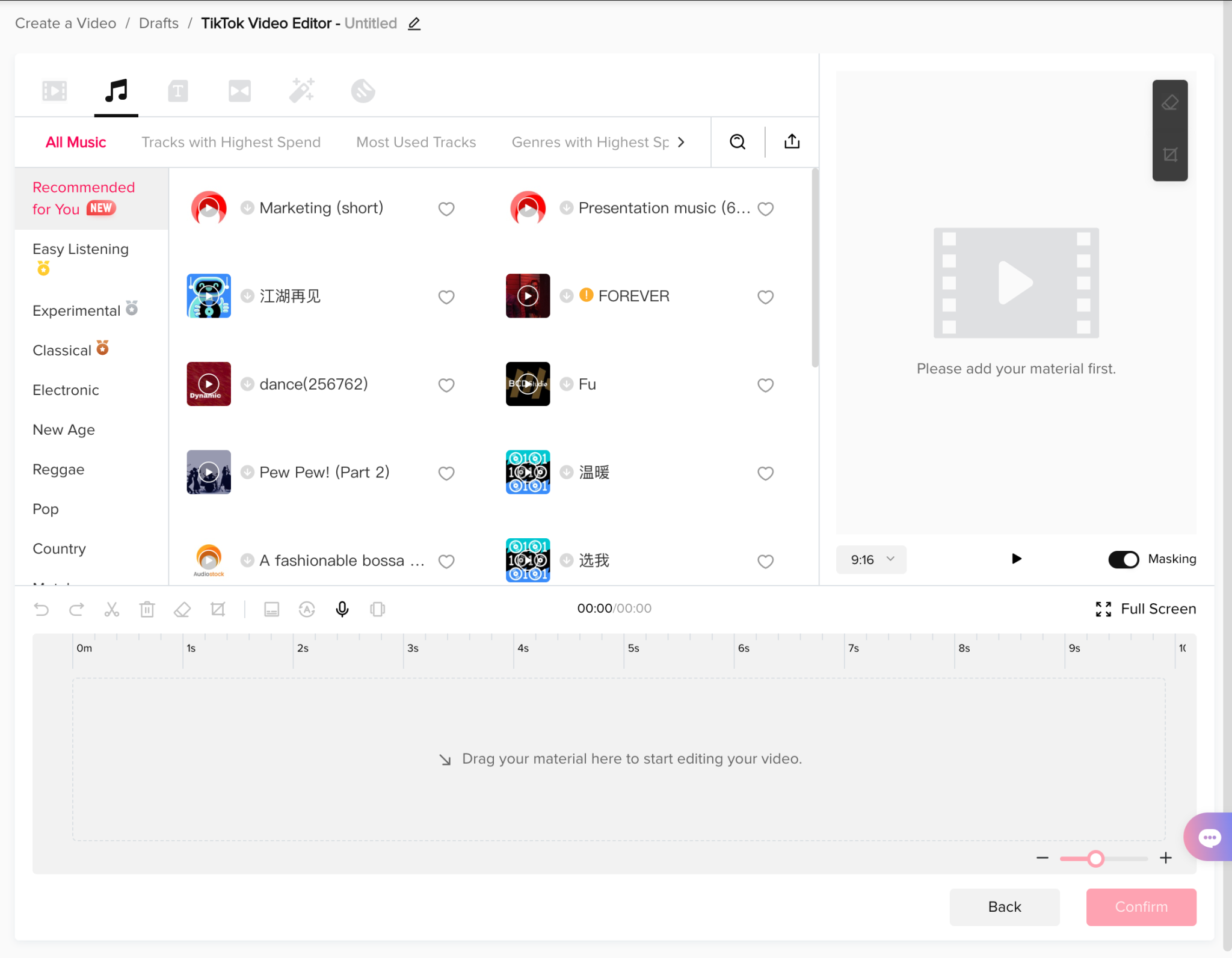The height and width of the screenshot is (958, 1232).
Task: Open the stickers tab icon
Action: click(x=363, y=91)
